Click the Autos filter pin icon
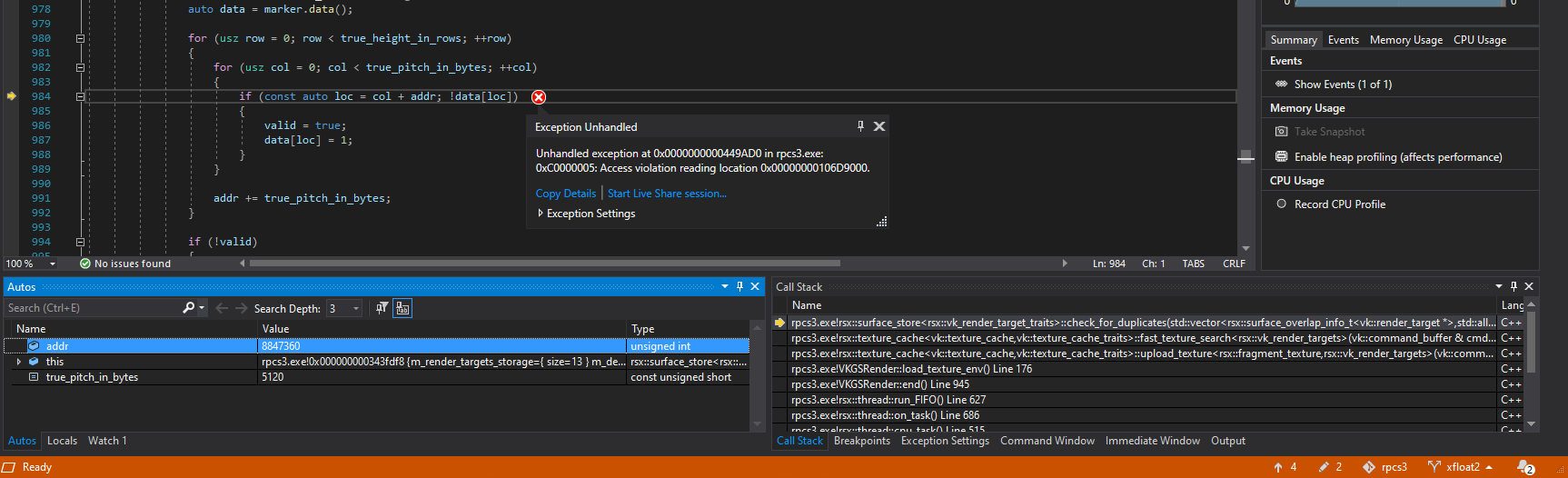The height and width of the screenshot is (478, 1568). pyautogui.click(x=382, y=308)
